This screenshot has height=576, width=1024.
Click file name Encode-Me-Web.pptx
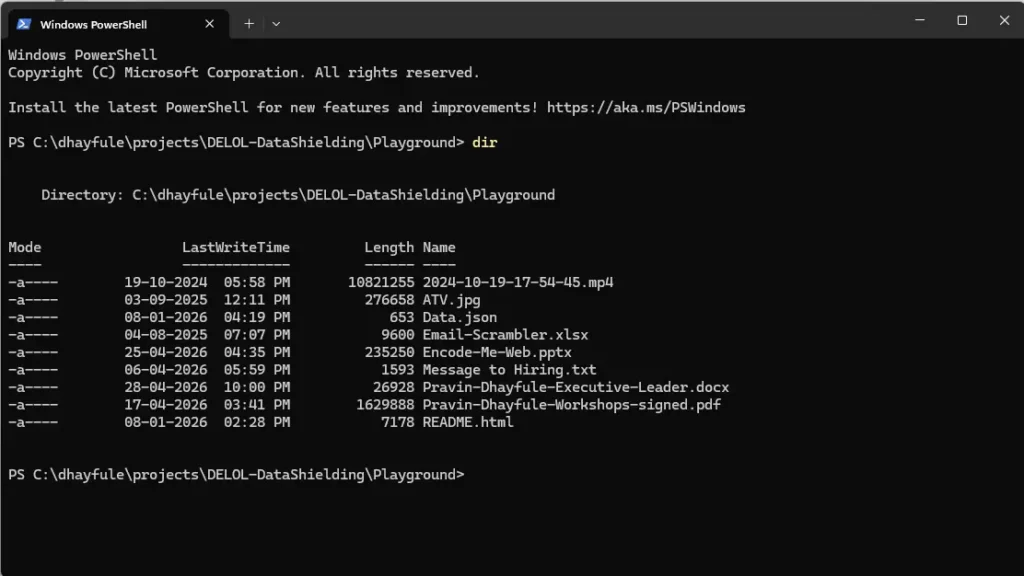pos(497,353)
